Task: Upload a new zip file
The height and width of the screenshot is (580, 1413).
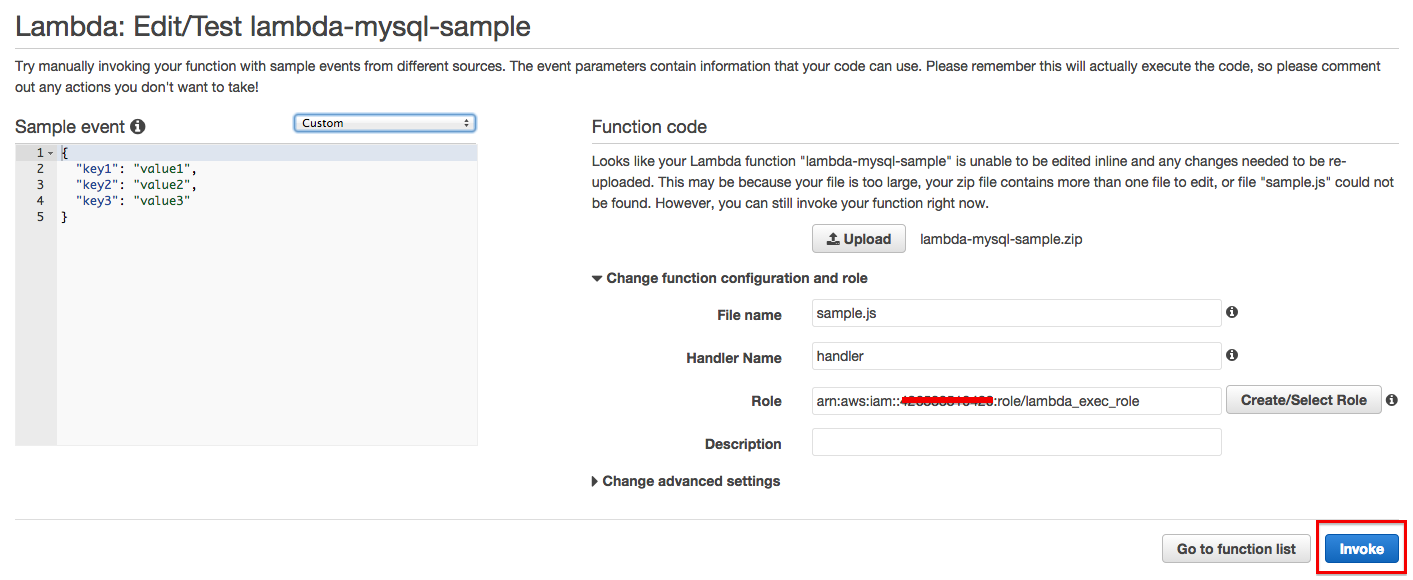Action: click(858, 238)
